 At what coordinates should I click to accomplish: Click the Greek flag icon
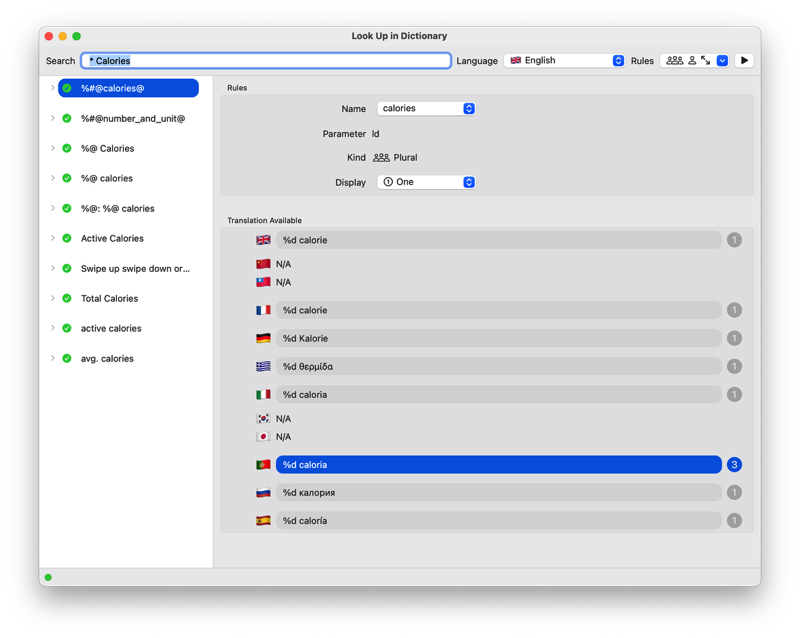point(263,367)
